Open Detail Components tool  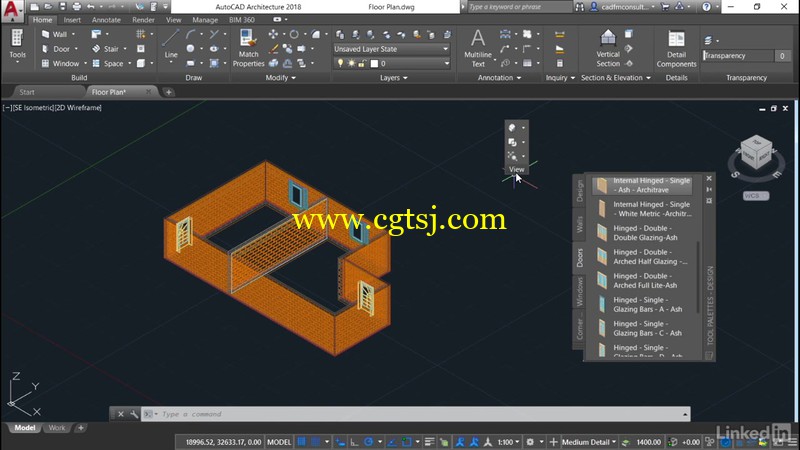676,48
